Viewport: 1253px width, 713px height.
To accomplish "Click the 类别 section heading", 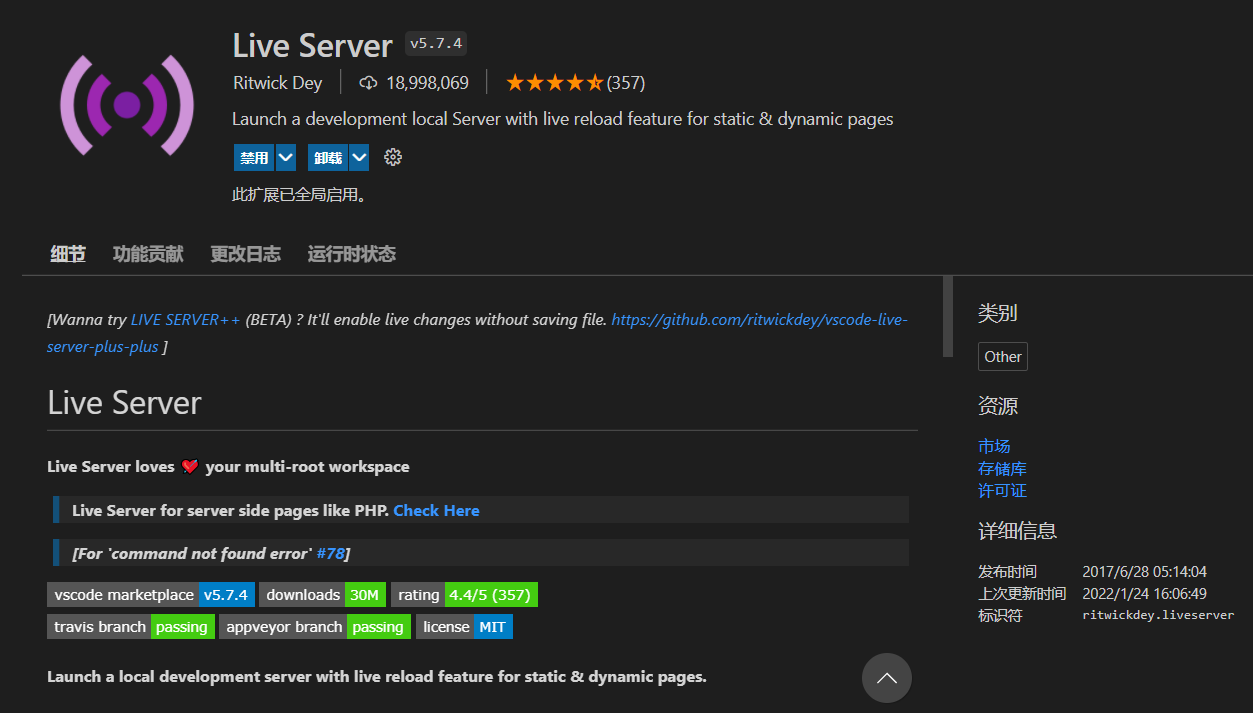I will [x=997, y=313].
